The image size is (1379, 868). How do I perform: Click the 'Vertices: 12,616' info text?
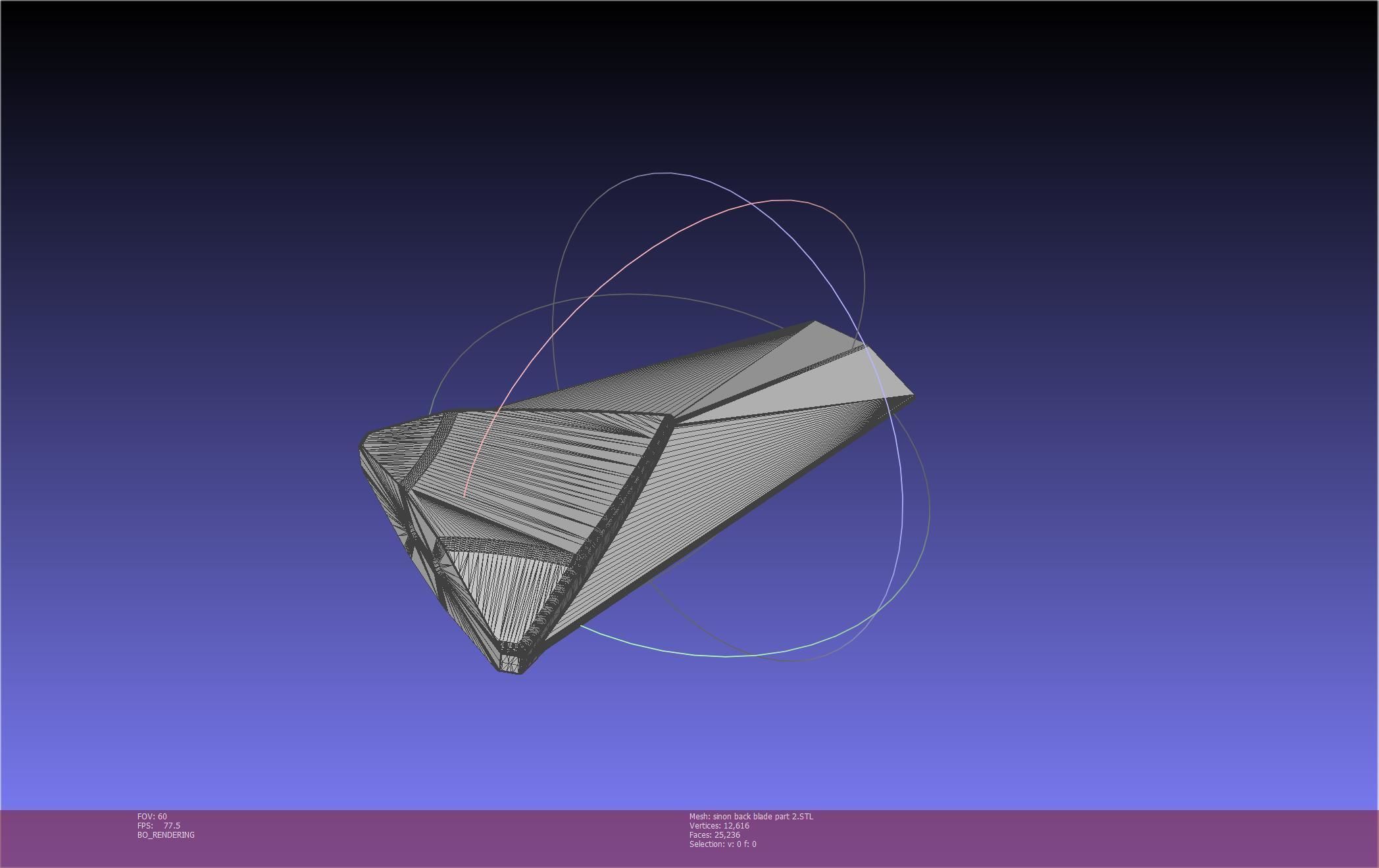point(719,826)
